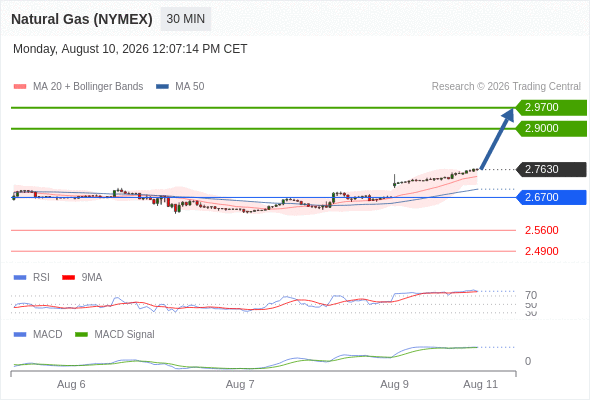Click the MACD legend icon
Viewport: 590px width, 400px height.
coord(20,334)
